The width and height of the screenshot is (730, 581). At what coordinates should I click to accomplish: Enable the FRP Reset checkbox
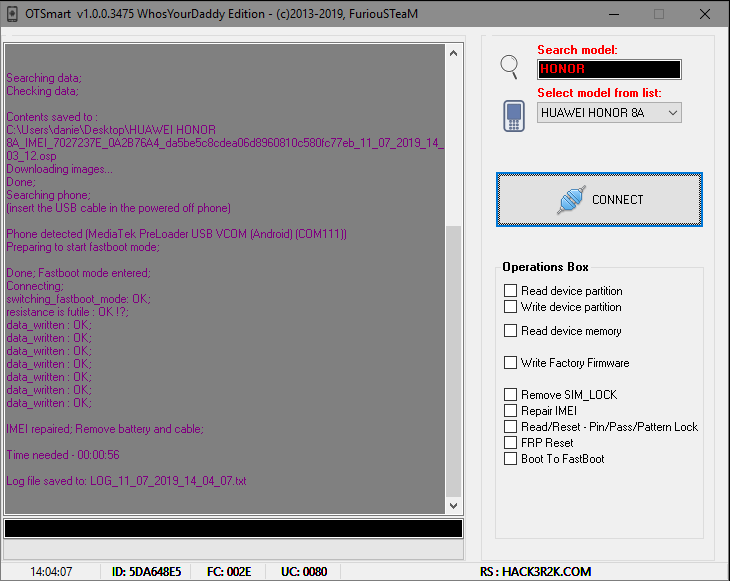tap(510, 442)
